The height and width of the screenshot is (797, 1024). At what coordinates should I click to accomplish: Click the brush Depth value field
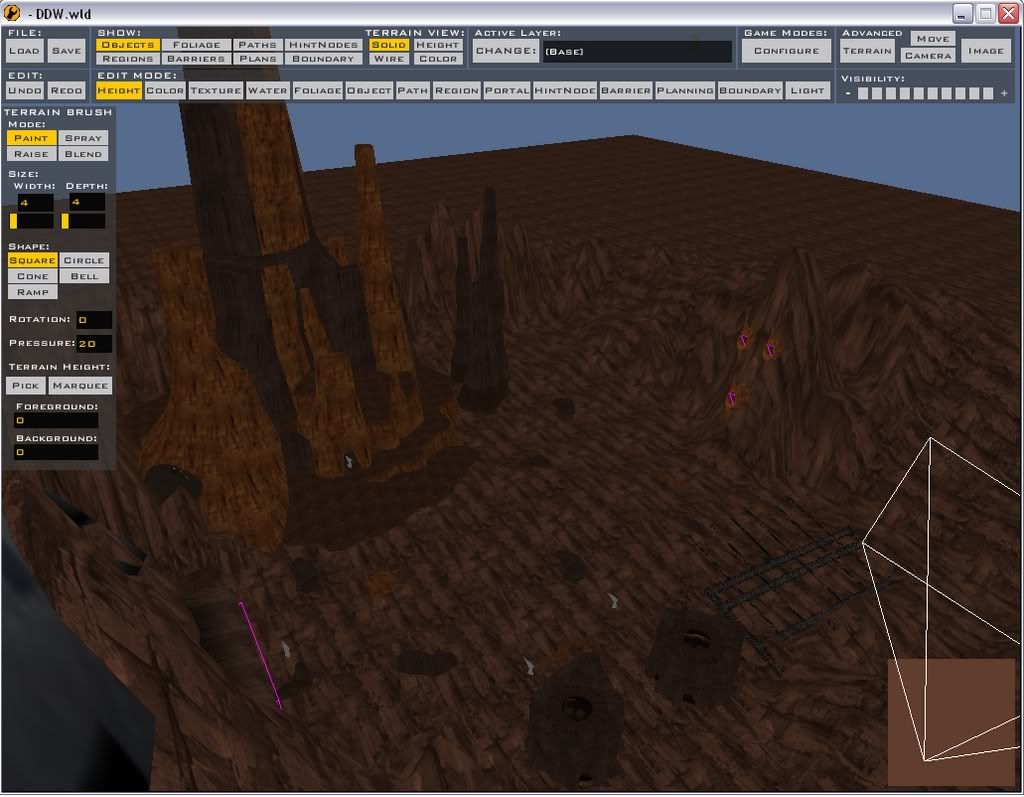pyautogui.click(x=87, y=203)
